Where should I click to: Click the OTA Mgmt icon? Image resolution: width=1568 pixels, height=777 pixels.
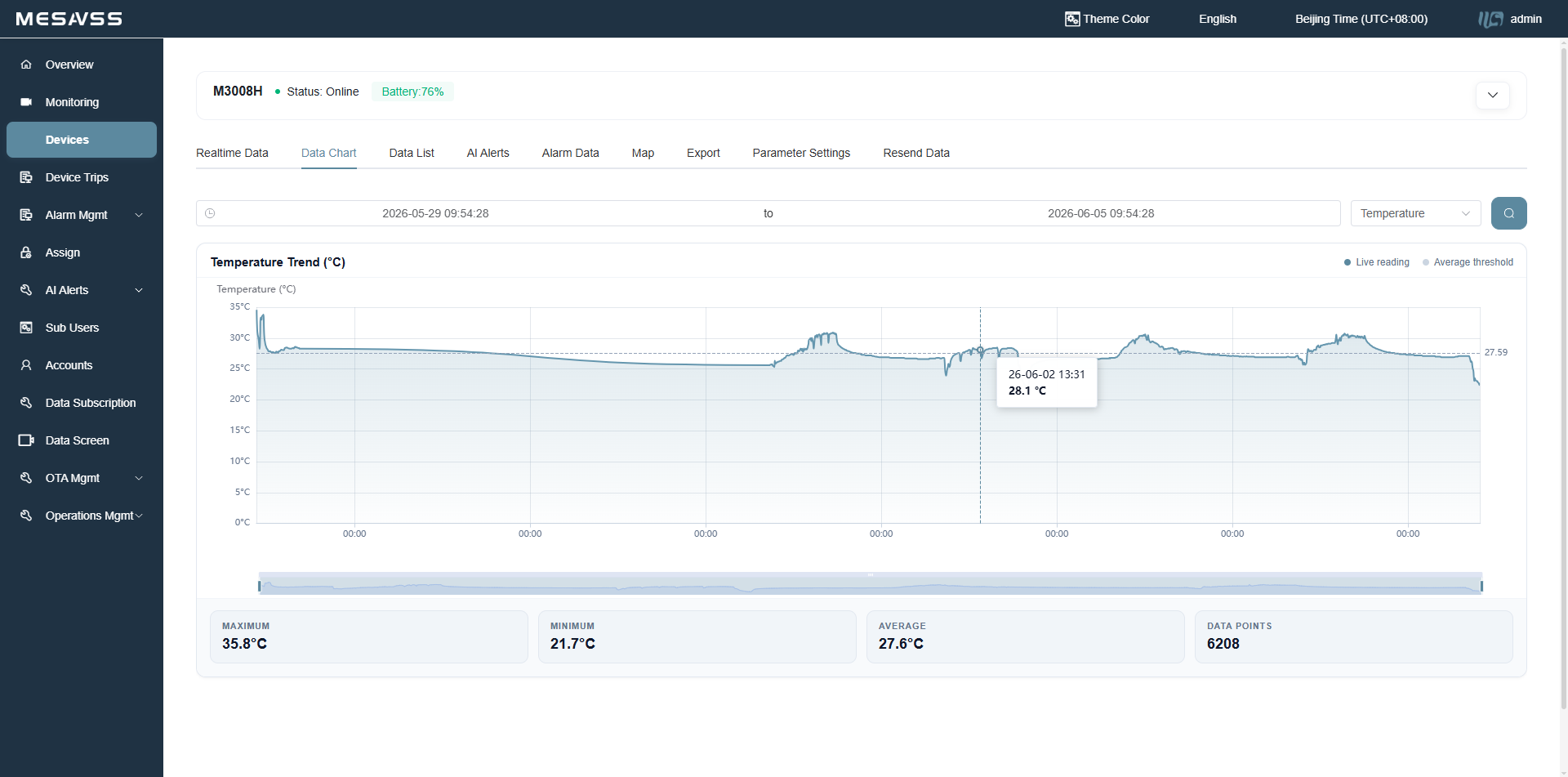(x=26, y=478)
